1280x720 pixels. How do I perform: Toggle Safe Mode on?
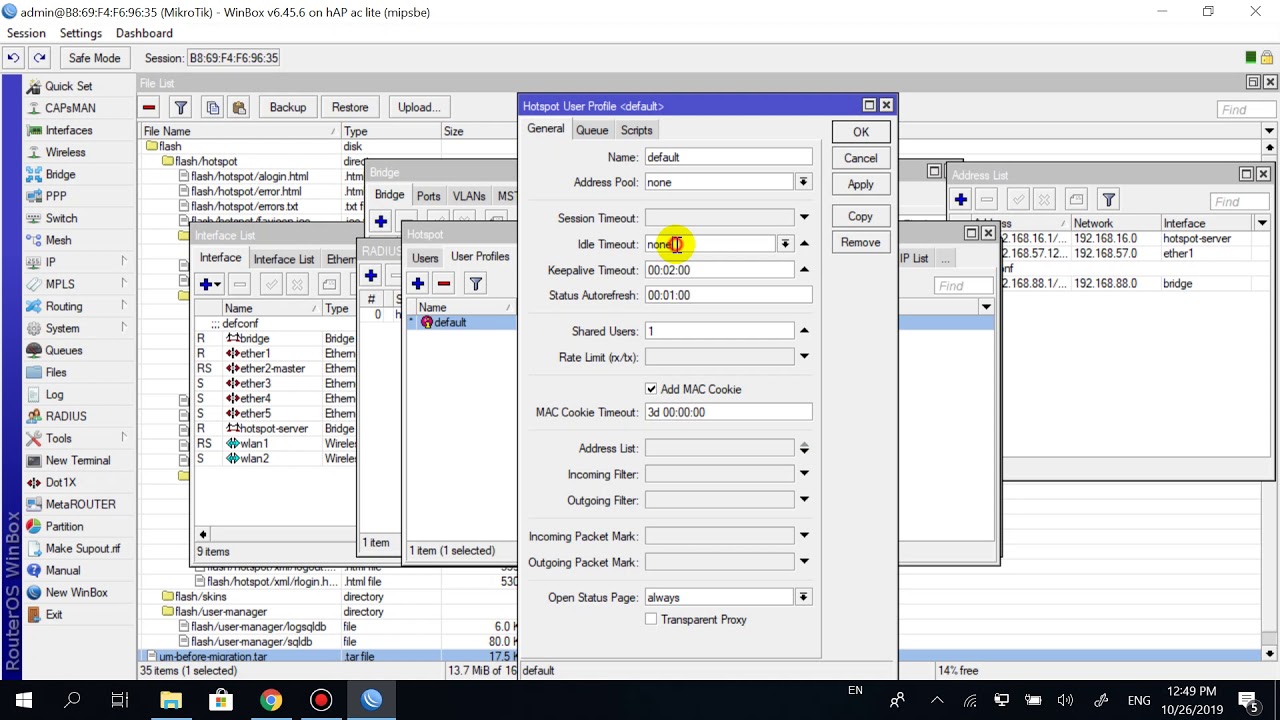point(94,58)
